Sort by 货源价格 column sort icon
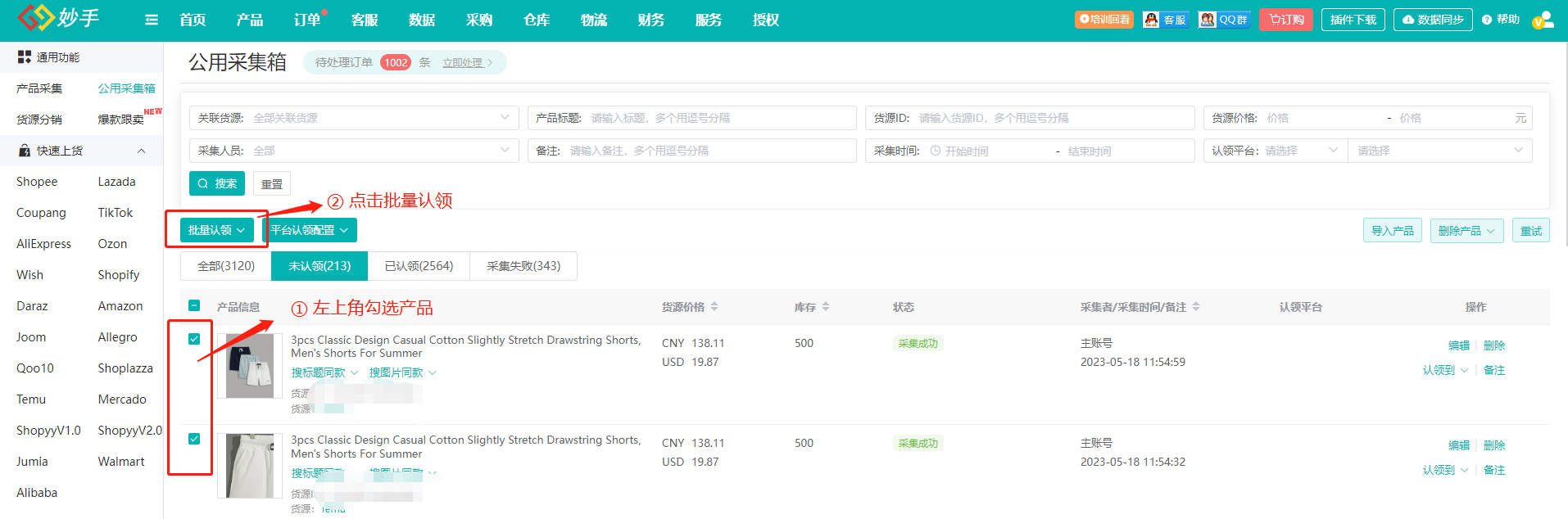 (714, 307)
